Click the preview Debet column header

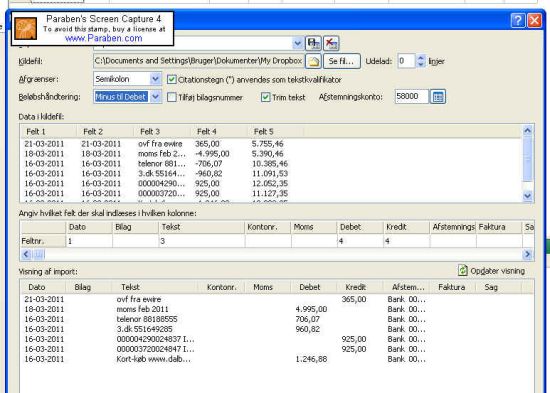(314, 287)
